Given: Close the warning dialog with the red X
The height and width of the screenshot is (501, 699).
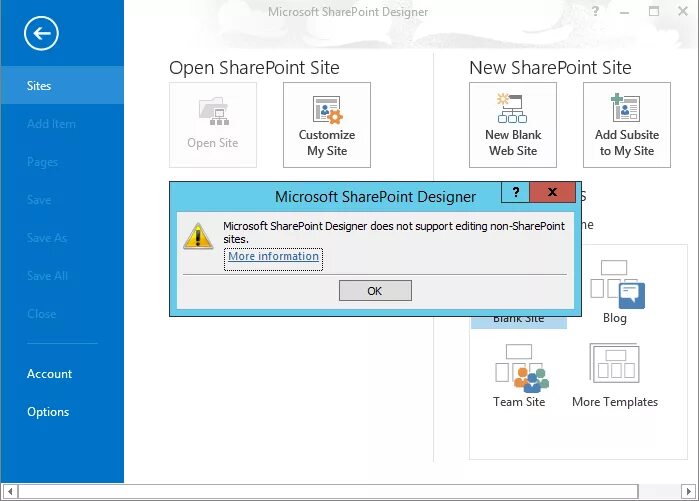Looking at the screenshot, I should 552,192.
